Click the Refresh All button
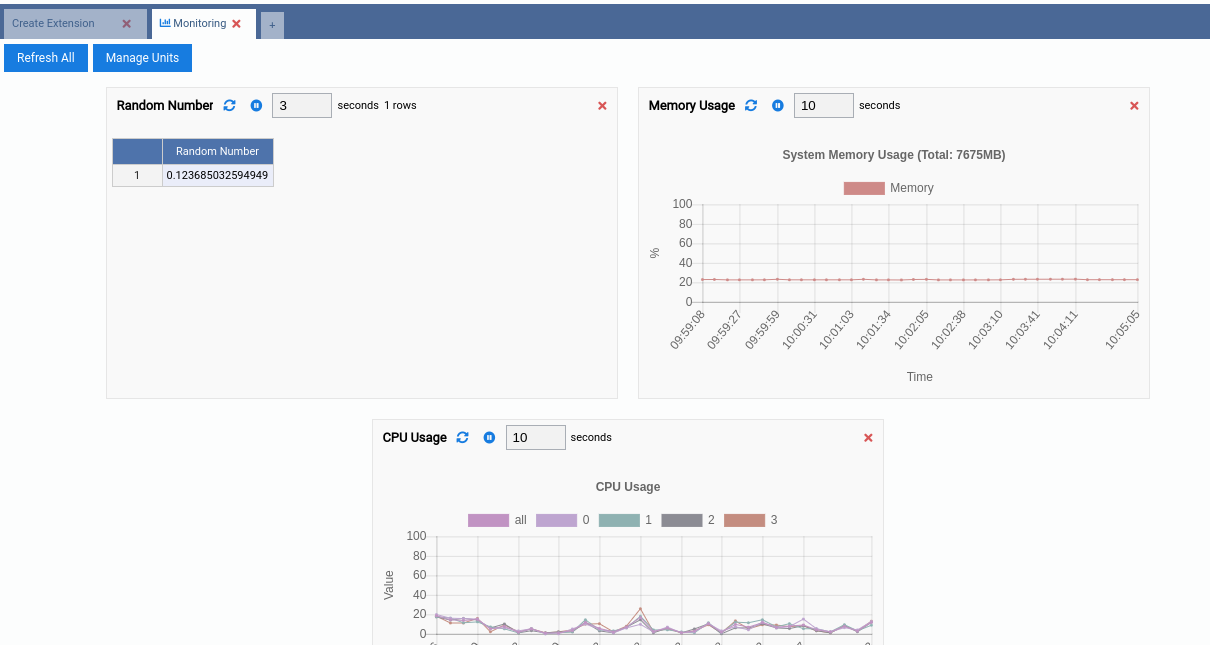Image resolution: width=1210 pixels, height=645 pixels. 46,58
